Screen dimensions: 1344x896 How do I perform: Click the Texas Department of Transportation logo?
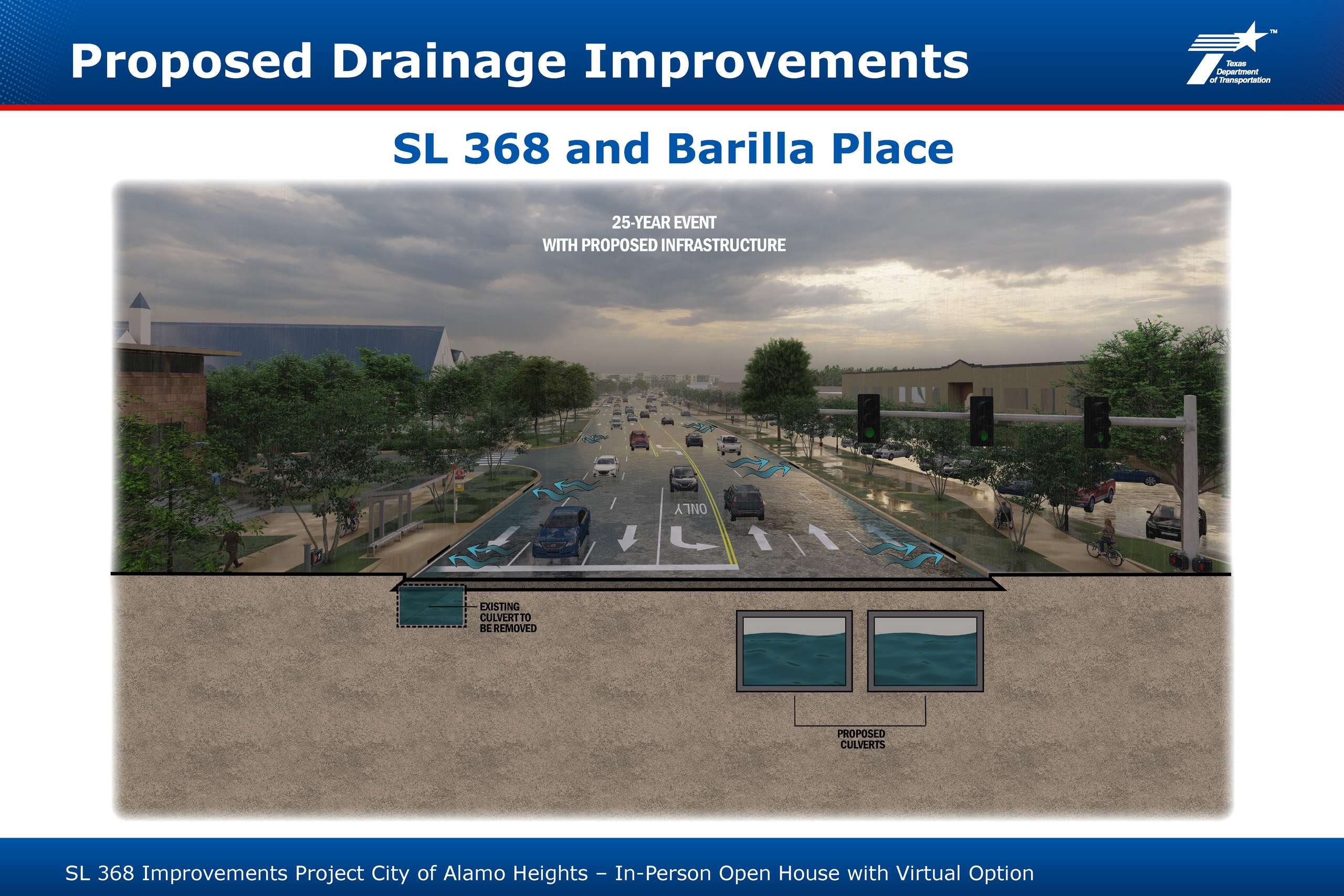[x=1232, y=53]
